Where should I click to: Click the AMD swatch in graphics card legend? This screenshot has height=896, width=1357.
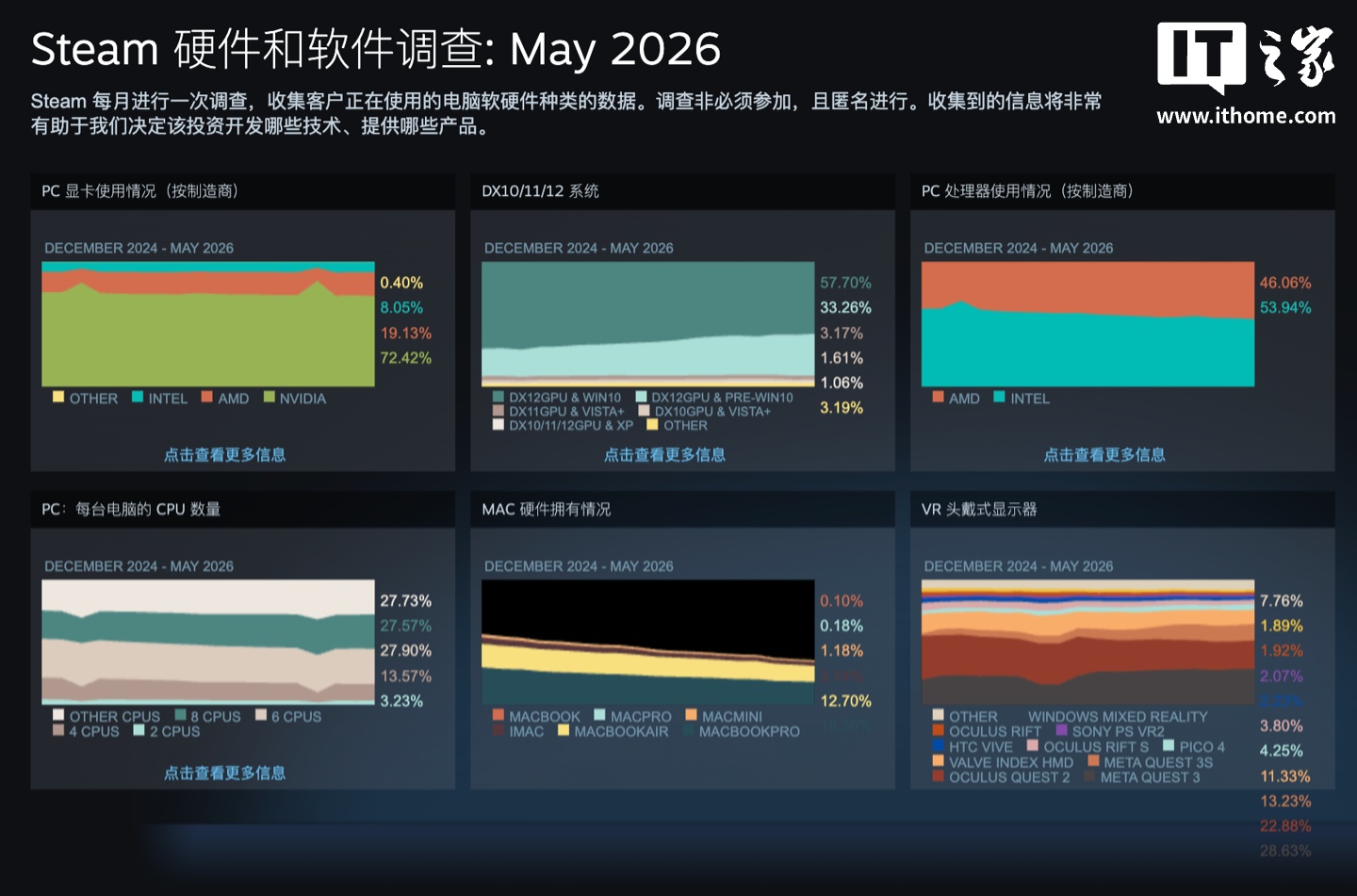206,397
